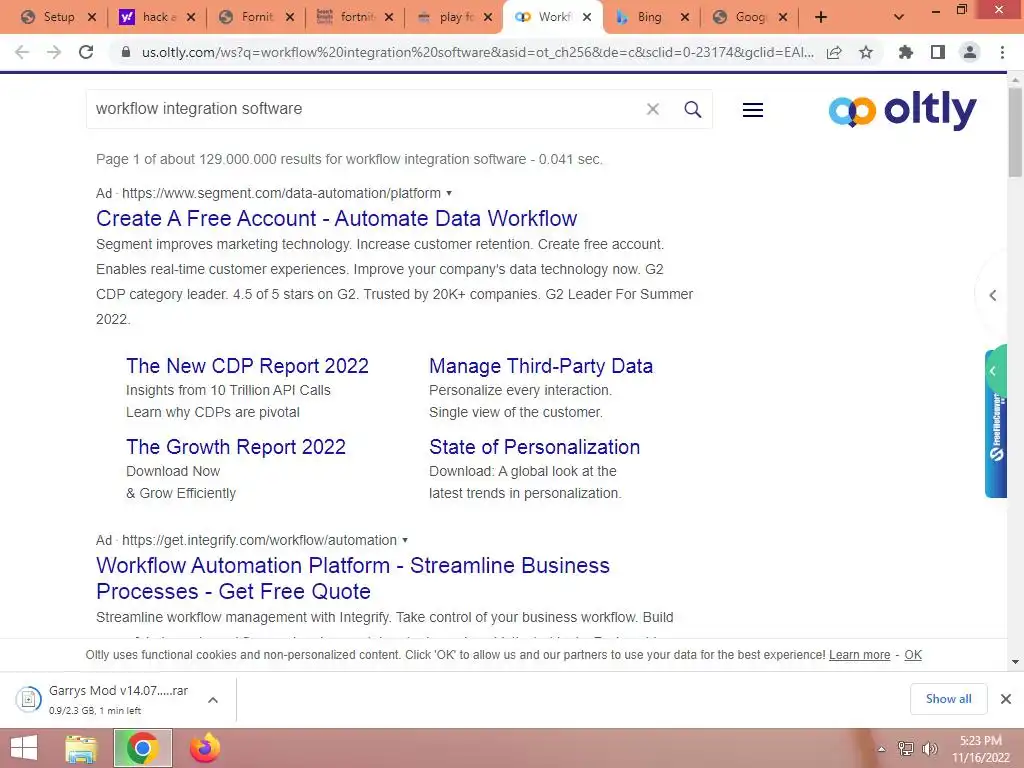Expand the integrify.com ad URL dropdown arrow
1024x768 pixels.
pos(405,540)
